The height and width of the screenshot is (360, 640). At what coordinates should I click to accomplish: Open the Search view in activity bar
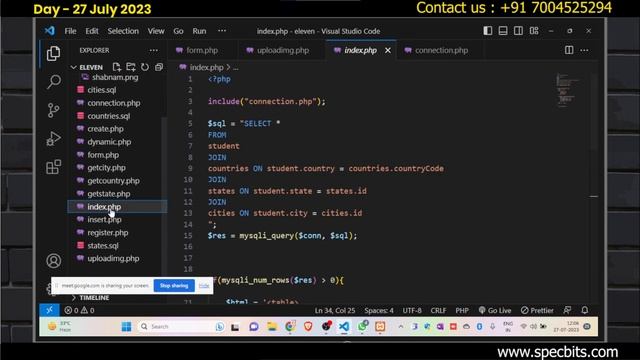click(x=53, y=82)
